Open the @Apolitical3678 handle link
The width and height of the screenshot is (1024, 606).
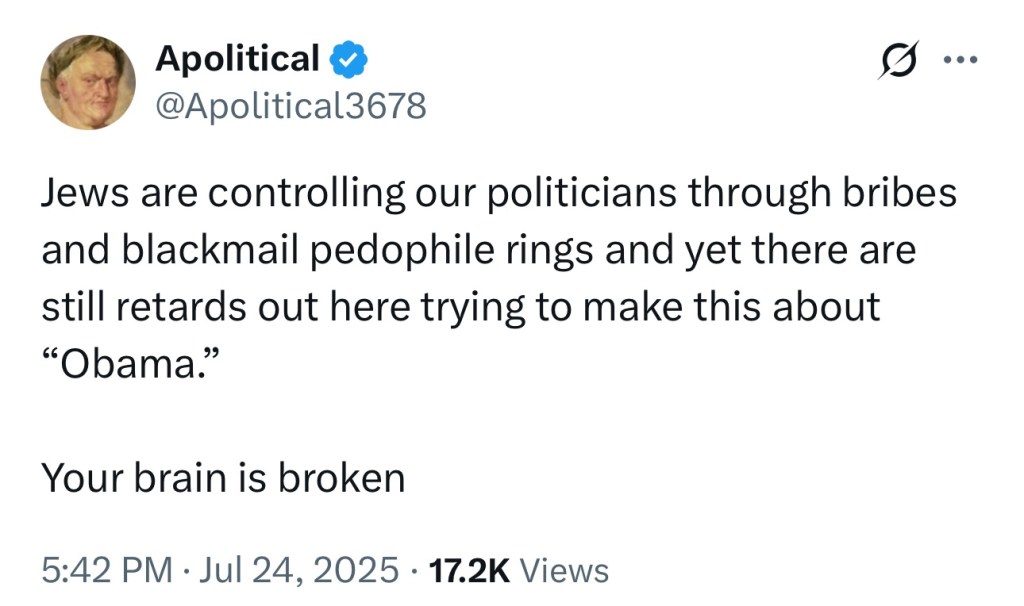(290, 104)
